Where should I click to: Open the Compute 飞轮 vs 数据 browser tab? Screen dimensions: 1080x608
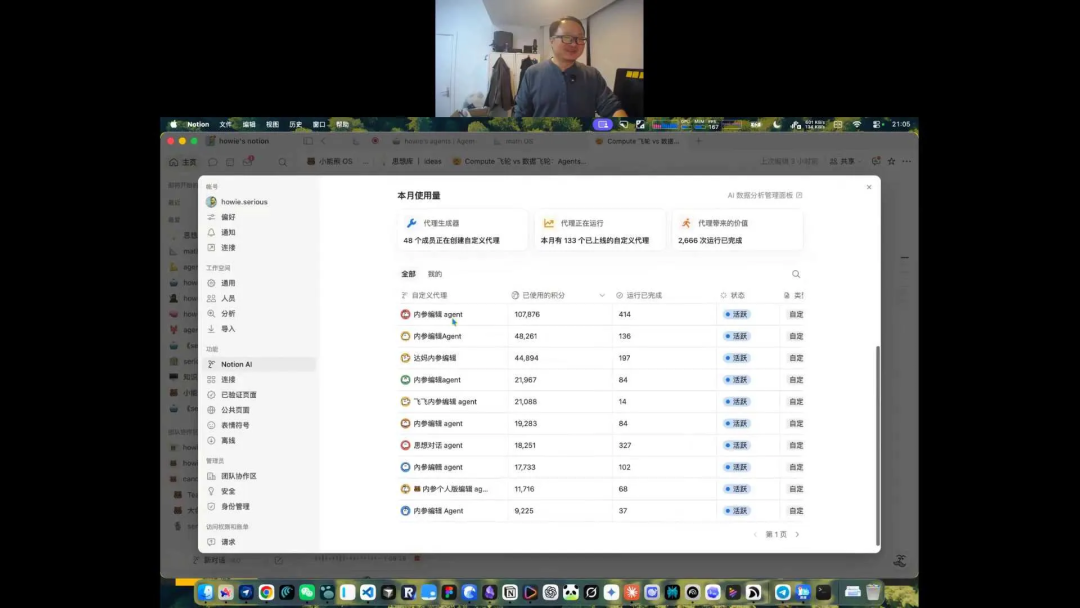637,141
